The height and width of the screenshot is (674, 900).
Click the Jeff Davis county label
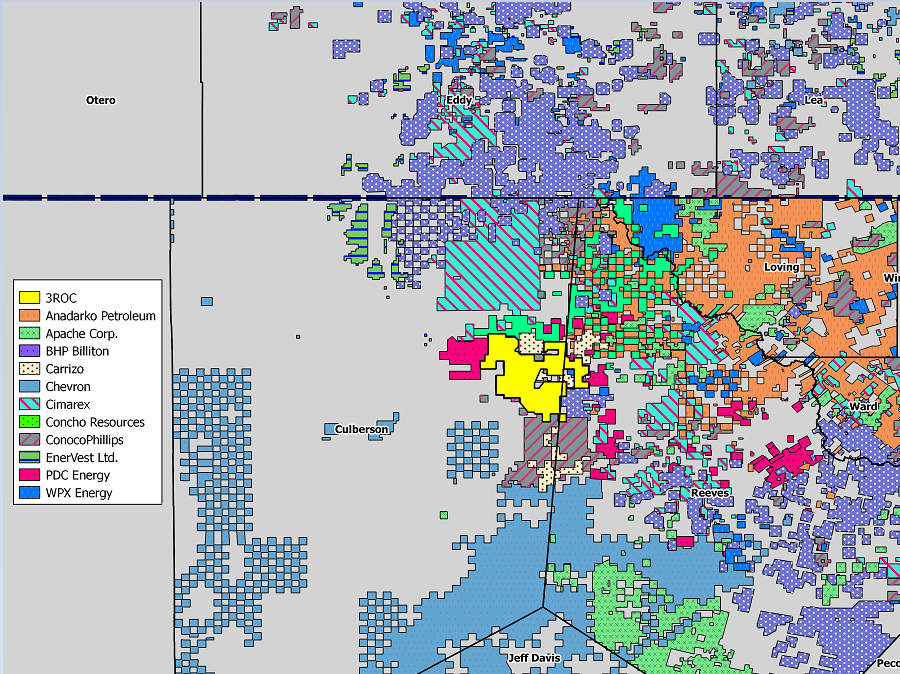click(x=534, y=658)
